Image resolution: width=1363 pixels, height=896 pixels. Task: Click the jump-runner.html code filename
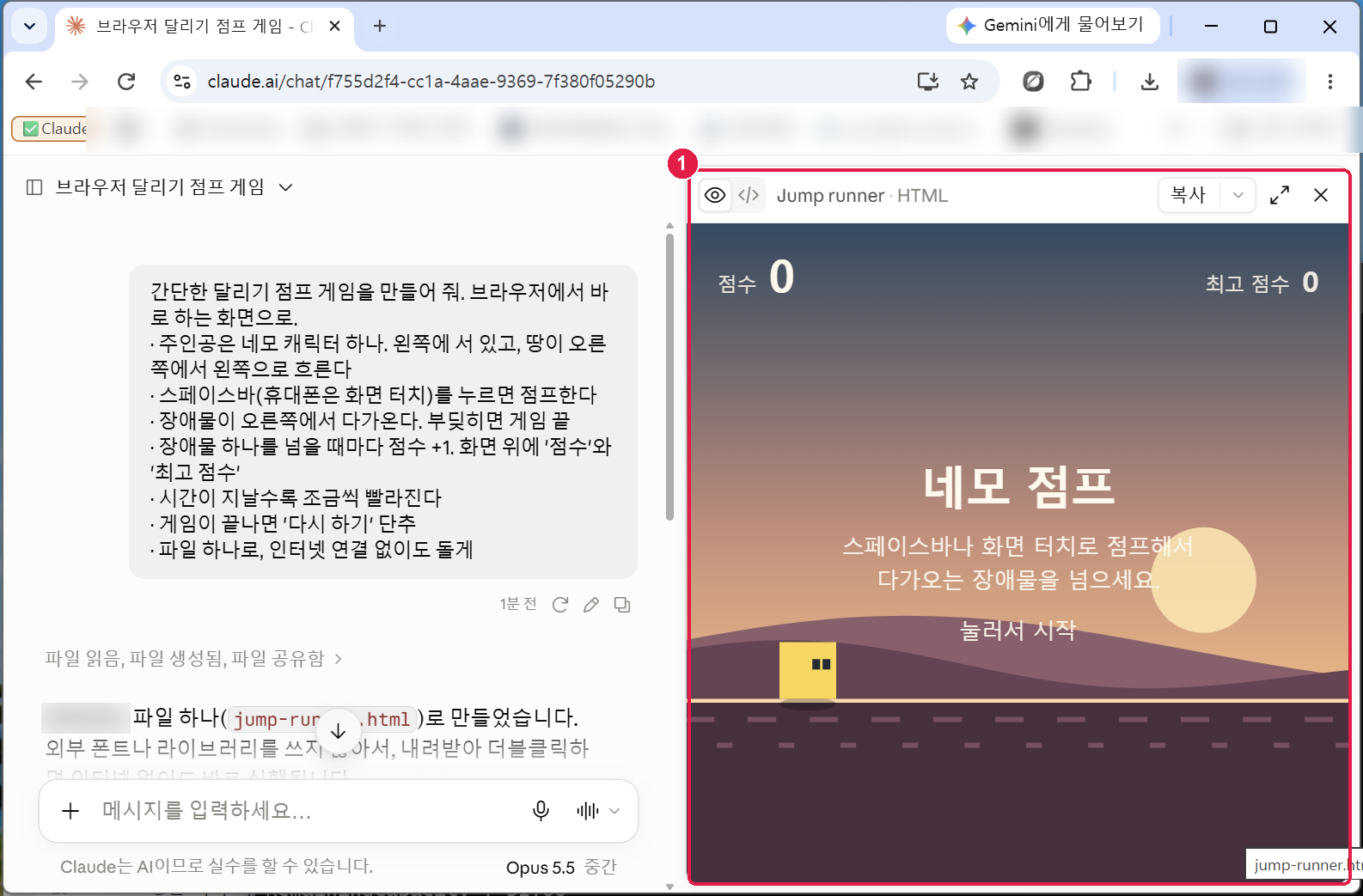(x=321, y=719)
